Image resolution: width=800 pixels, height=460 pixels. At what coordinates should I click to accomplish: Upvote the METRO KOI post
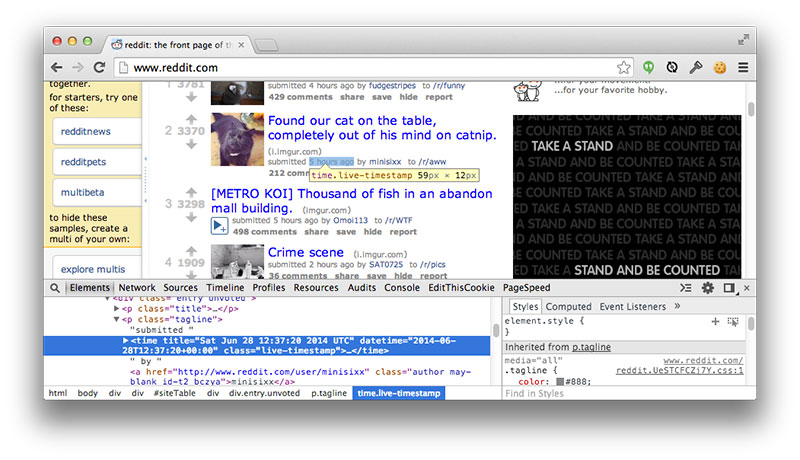(191, 192)
